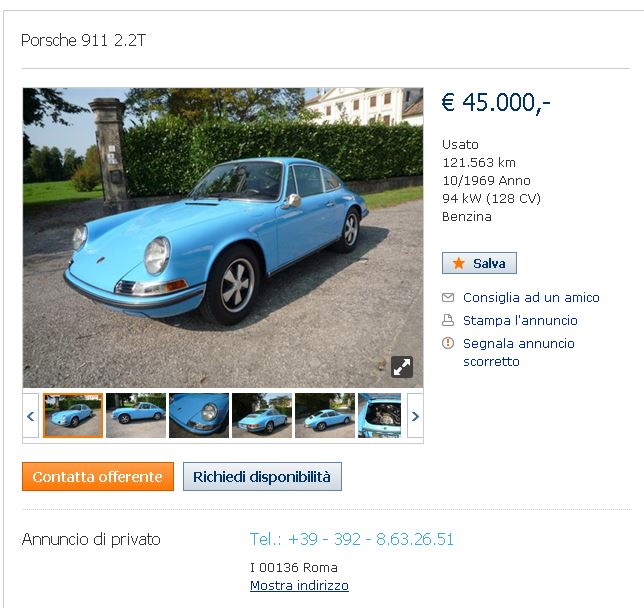
Task: Click the fullscreen expand icon on photo
Action: pos(402,366)
